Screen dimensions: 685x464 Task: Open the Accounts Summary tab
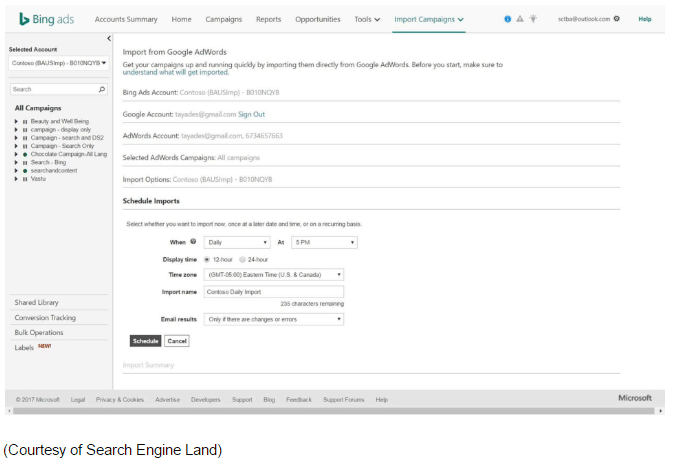point(126,19)
